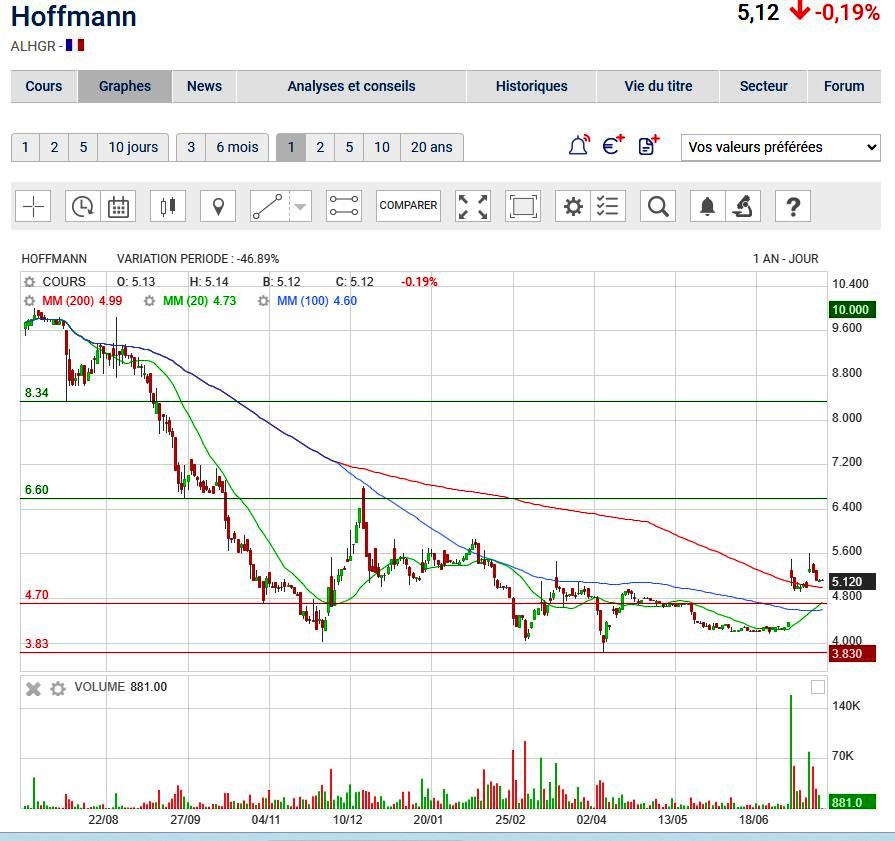Click the 4.70 horizontal level label
Screen dimensions: 895x841
click(x=37, y=595)
